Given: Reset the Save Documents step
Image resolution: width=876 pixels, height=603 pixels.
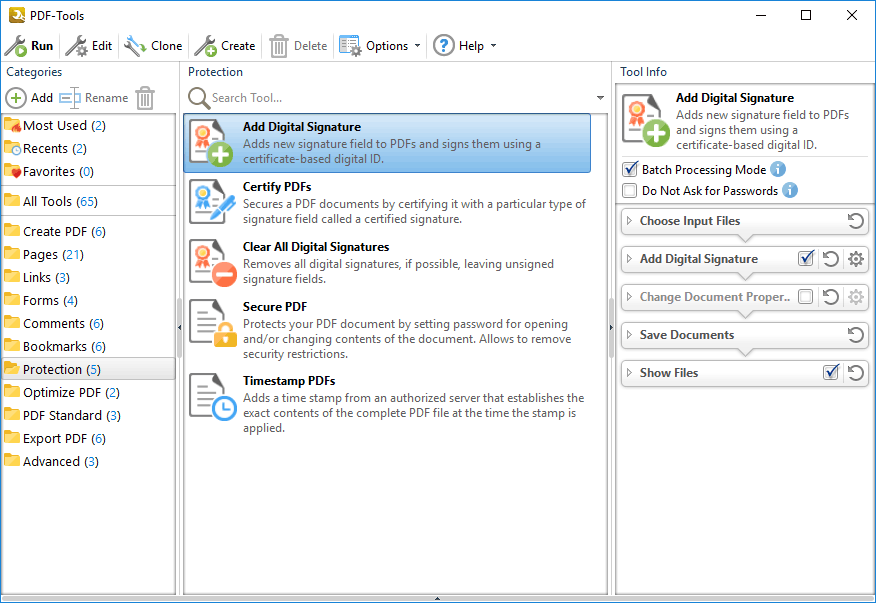Looking at the screenshot, I should 855,335.
